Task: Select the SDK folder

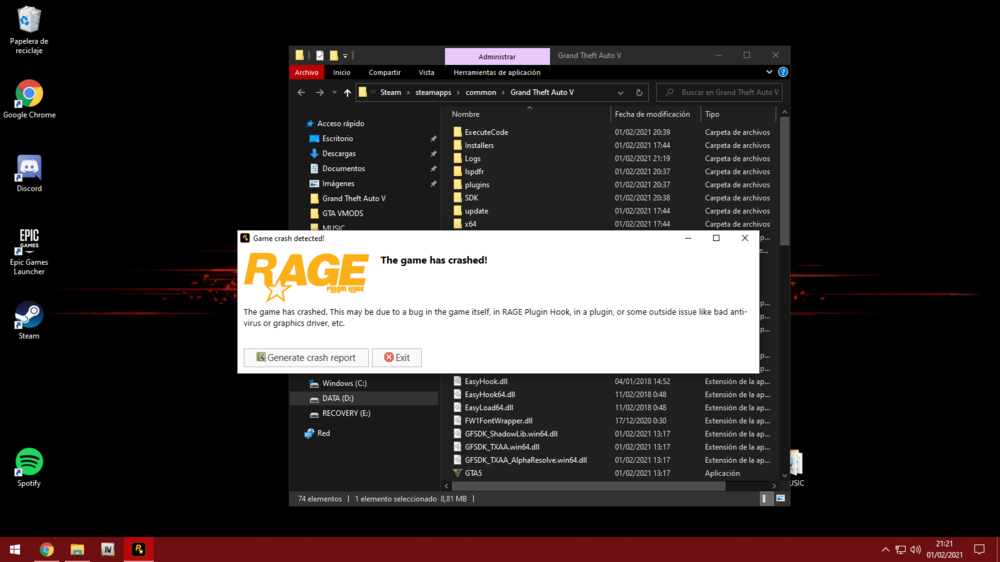Action: pos(471,198)
